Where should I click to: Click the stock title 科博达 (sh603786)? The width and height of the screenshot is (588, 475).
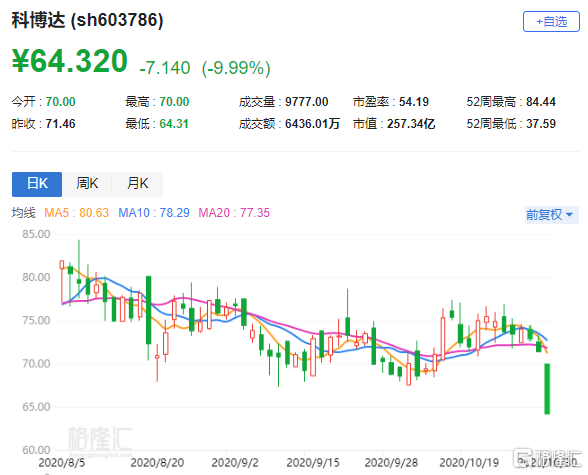[x=87, y=20]
